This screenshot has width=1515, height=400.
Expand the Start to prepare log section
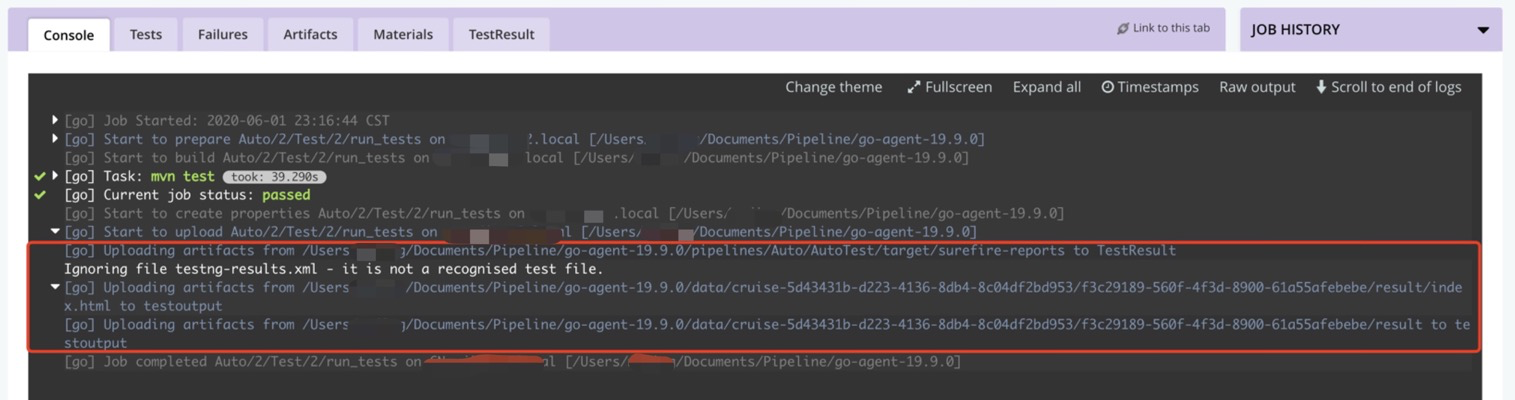click(x=55, y=139)
